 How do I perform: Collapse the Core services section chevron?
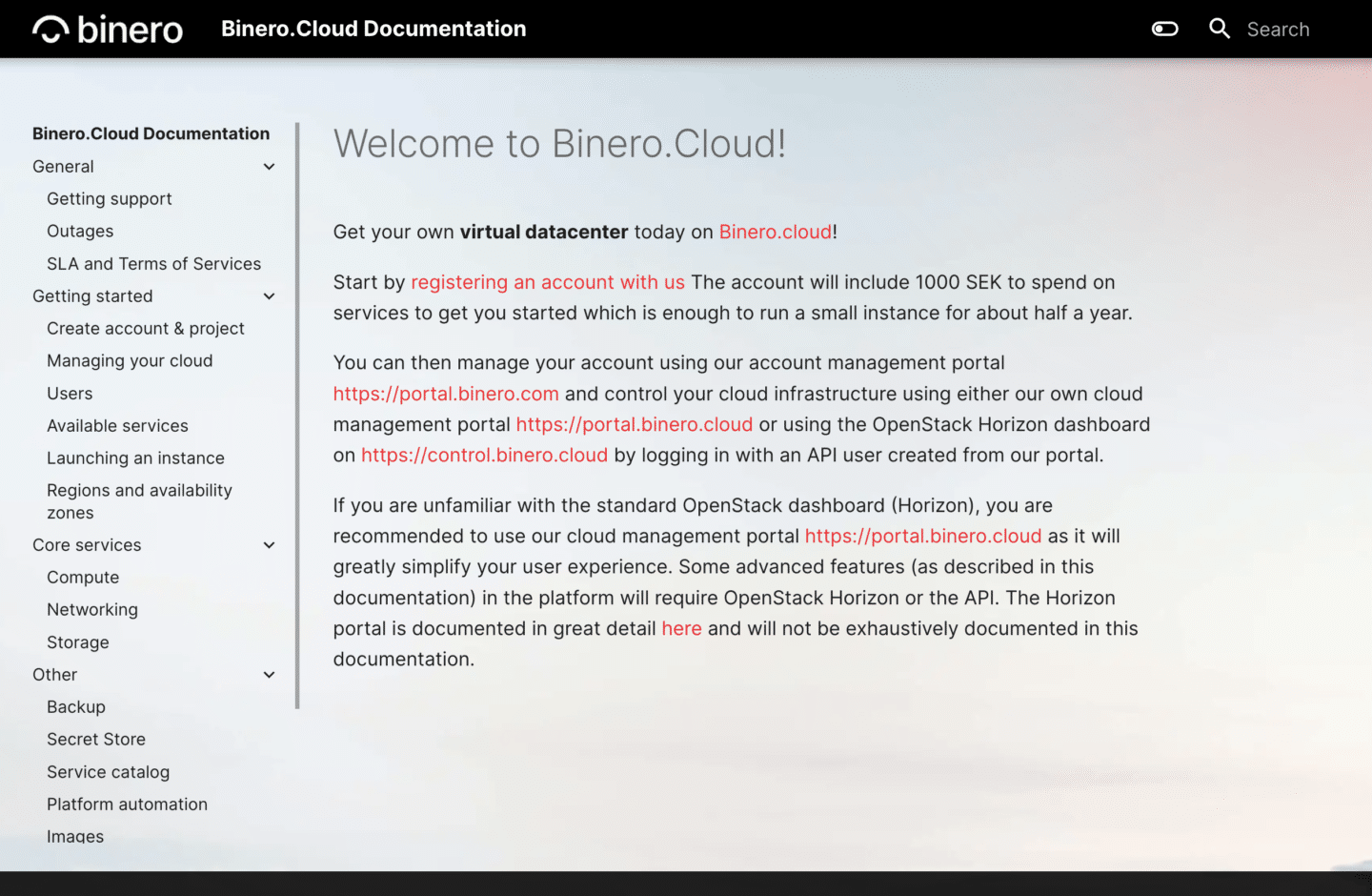269,545
